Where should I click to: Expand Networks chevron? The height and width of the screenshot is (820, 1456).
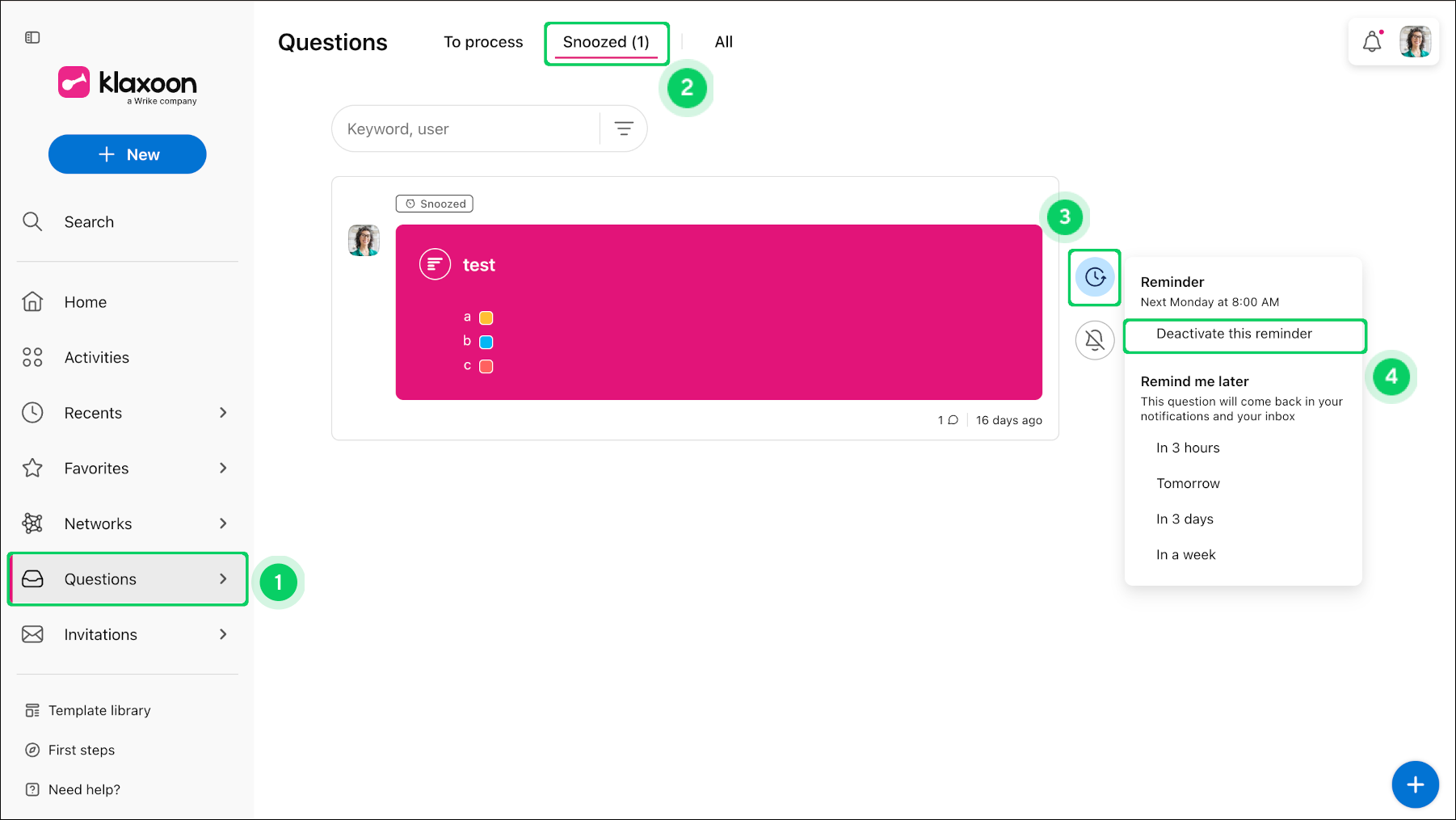223,524
